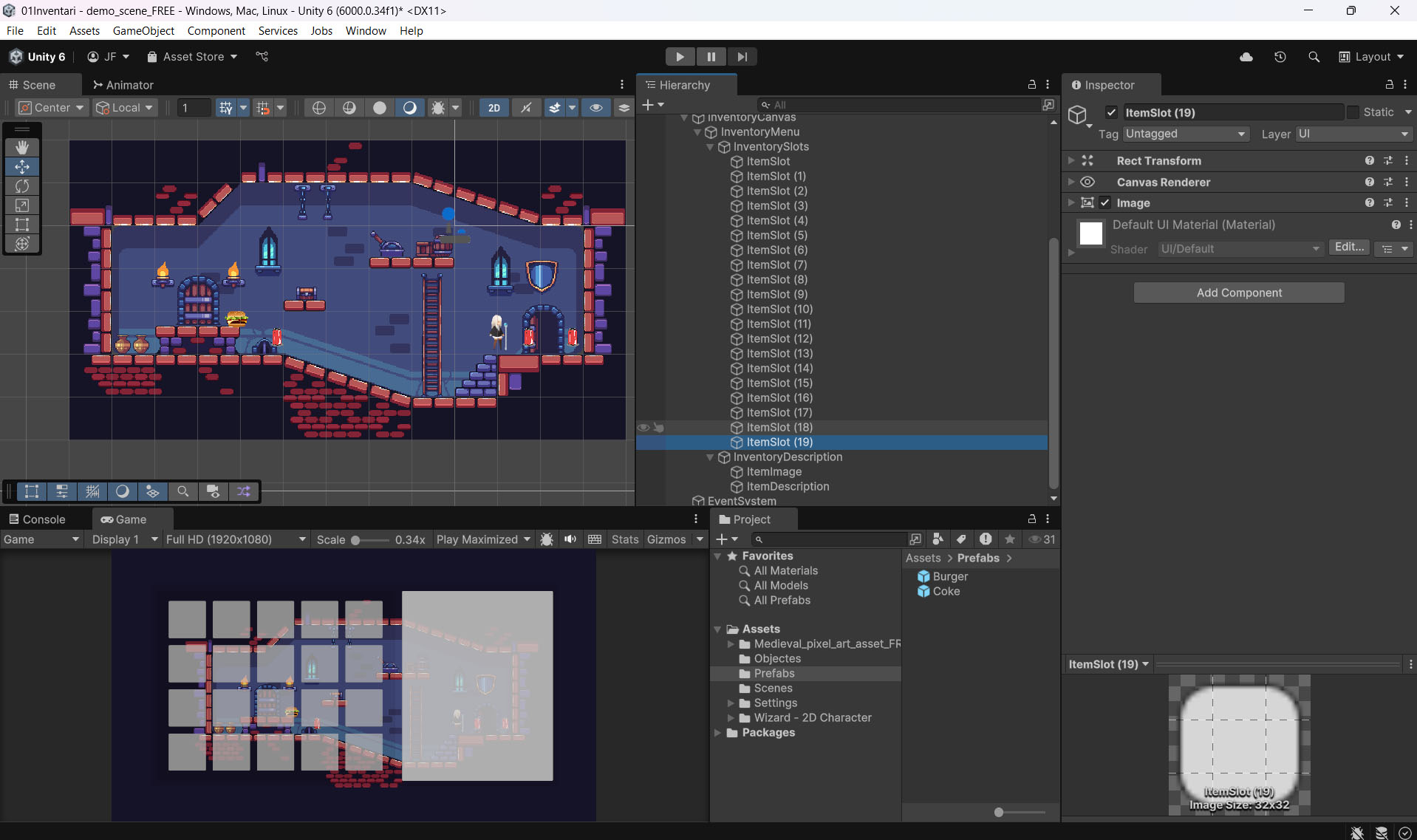
Task: Mute audio in the Game view
Action: coord(570,539)
